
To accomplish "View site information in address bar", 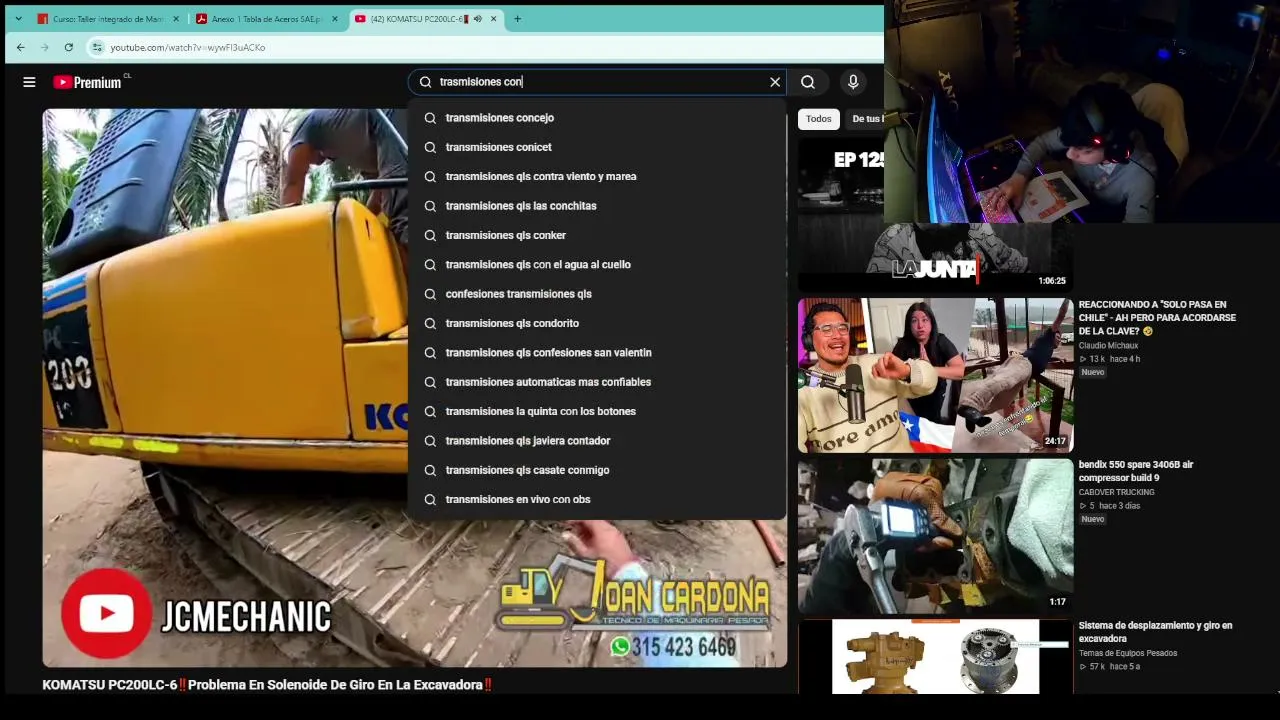I will click(97, 47).
